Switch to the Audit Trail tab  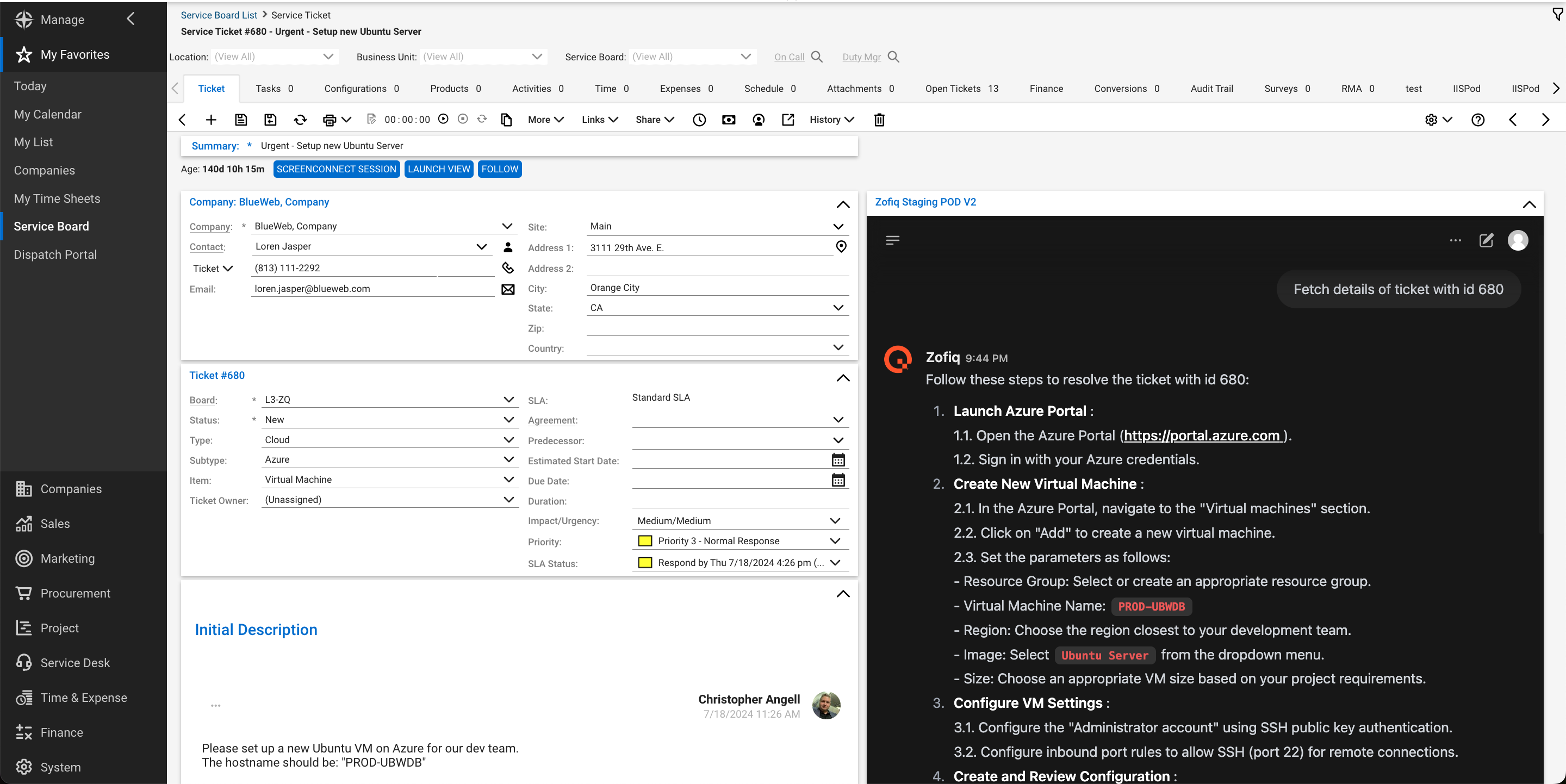[1211, 89]
